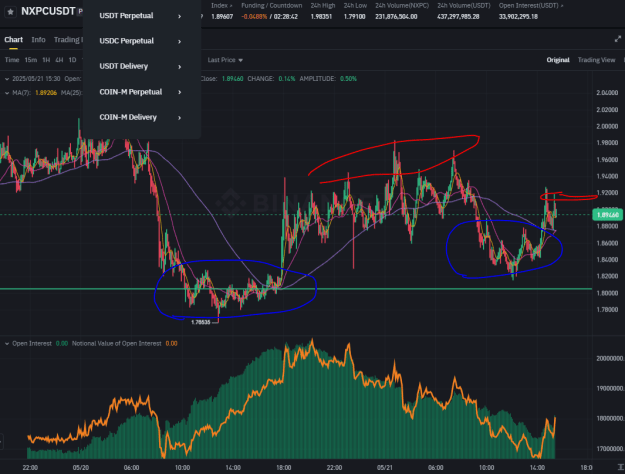Open the Open Interest(USDT) link

point(531,6)
